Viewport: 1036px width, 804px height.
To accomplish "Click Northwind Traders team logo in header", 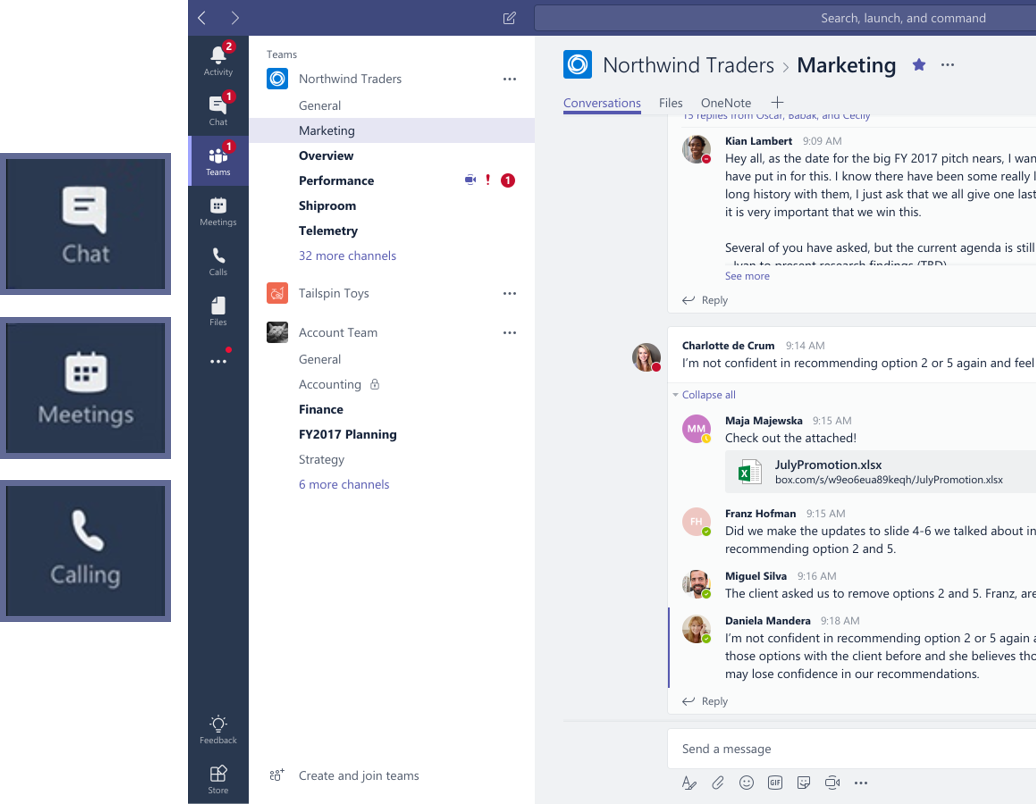I will [x=577, y=65].
